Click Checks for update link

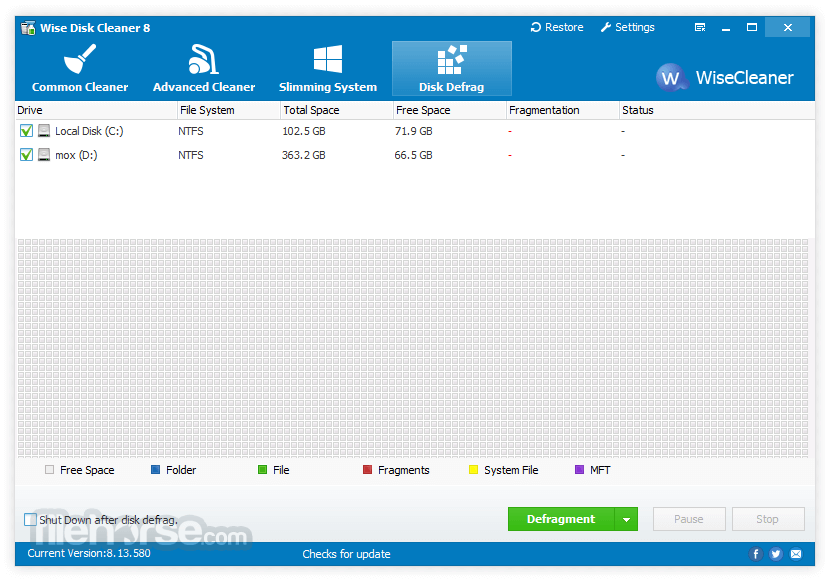[346, 554]
